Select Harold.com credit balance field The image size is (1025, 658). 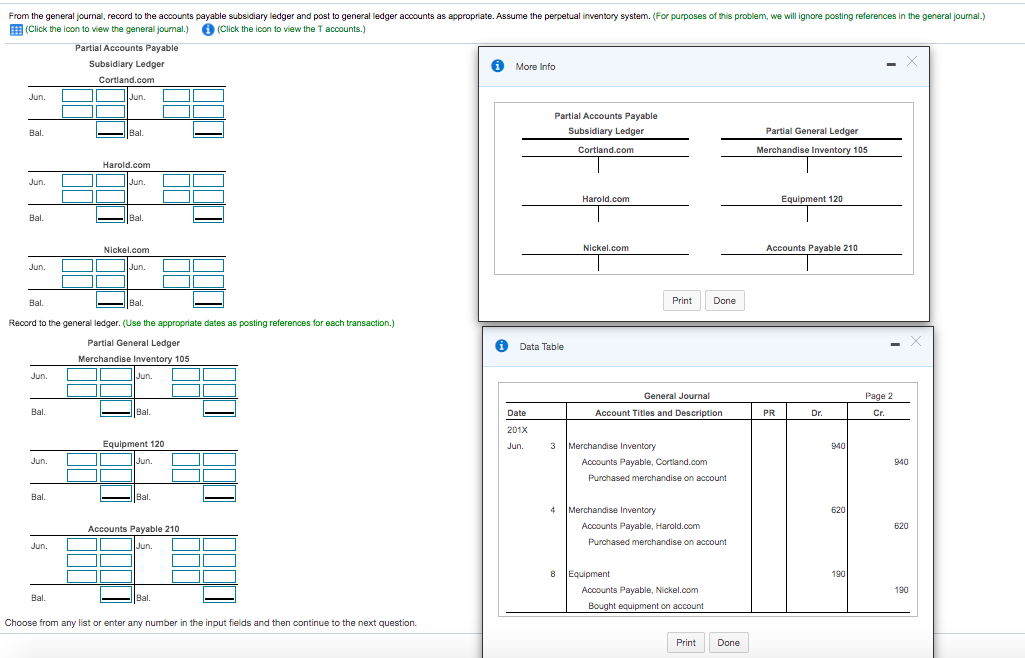point(209,214)
